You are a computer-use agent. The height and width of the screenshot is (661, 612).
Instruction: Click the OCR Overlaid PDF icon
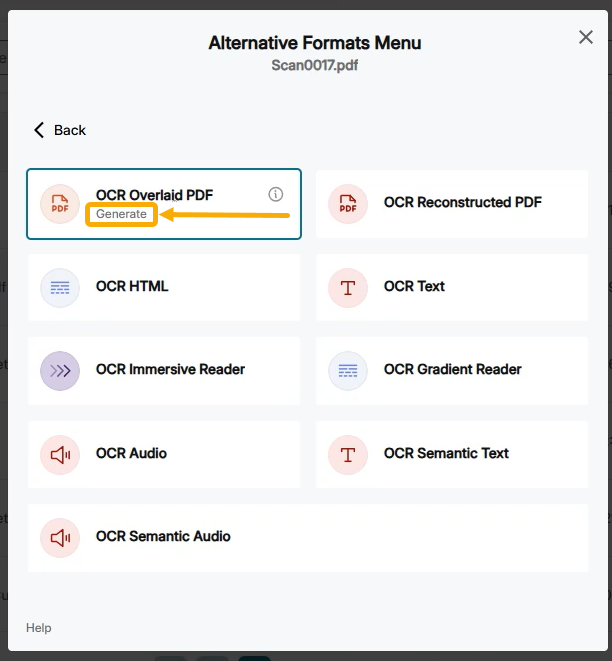tap(60, 203)
